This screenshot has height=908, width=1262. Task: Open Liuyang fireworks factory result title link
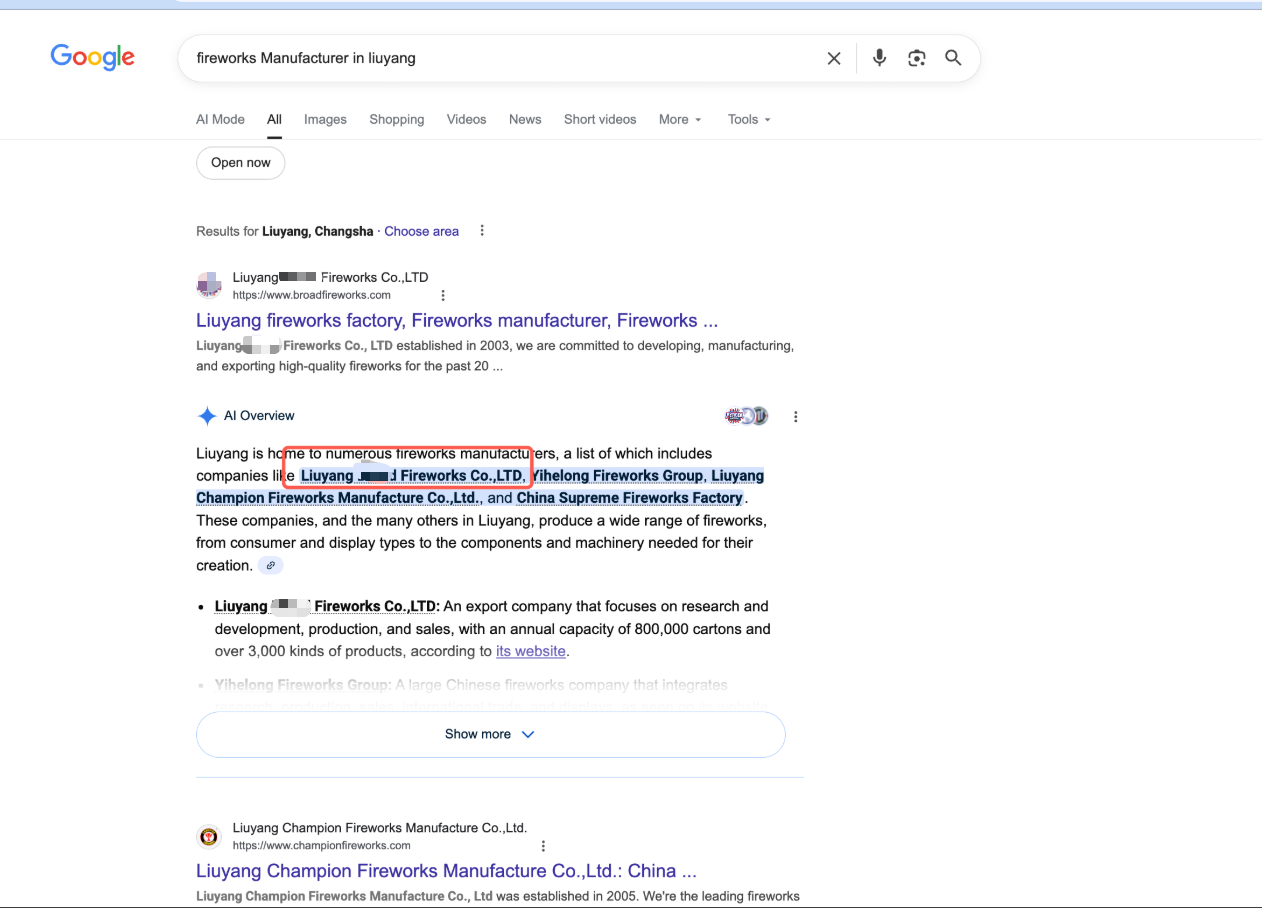point(456,321)
